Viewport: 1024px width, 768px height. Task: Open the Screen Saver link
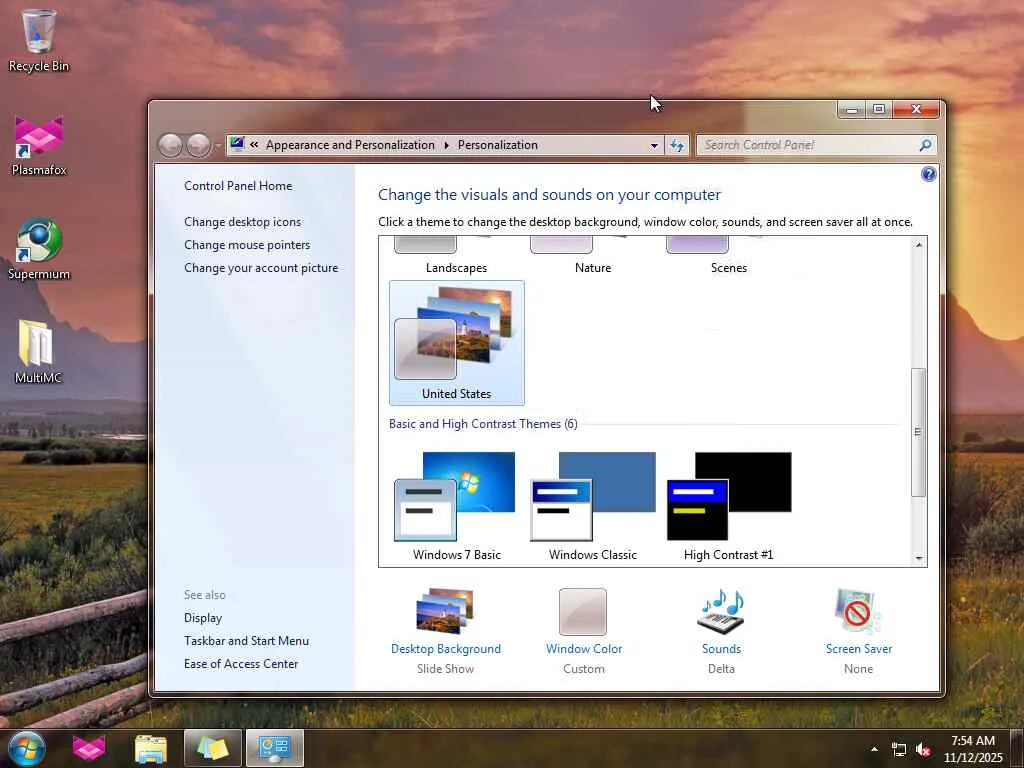858,648
